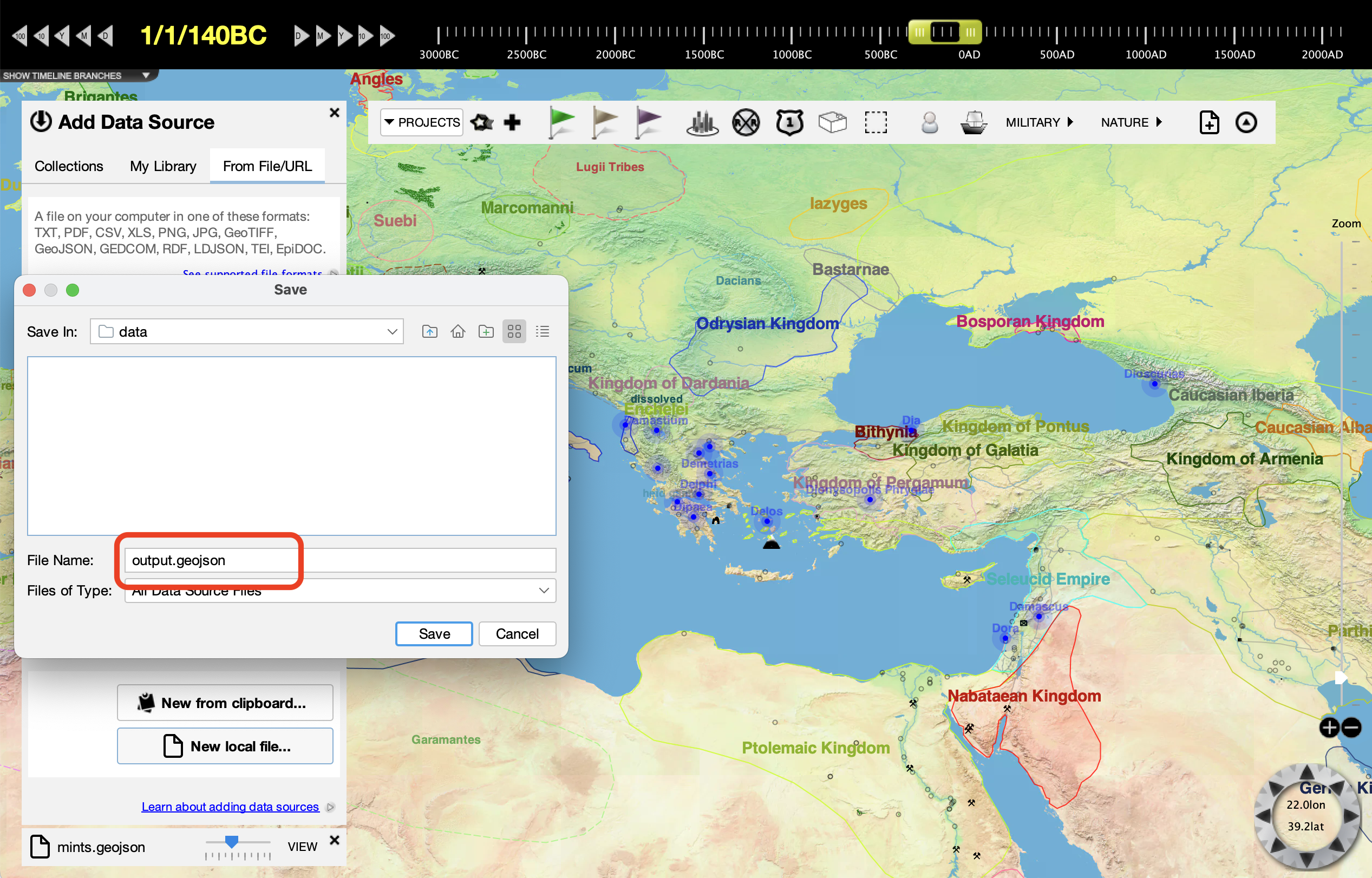The height and width of the screenshot is (878, 1372).
Task: Open the MILITARY menu
Action: click(x=1038, y=122)
